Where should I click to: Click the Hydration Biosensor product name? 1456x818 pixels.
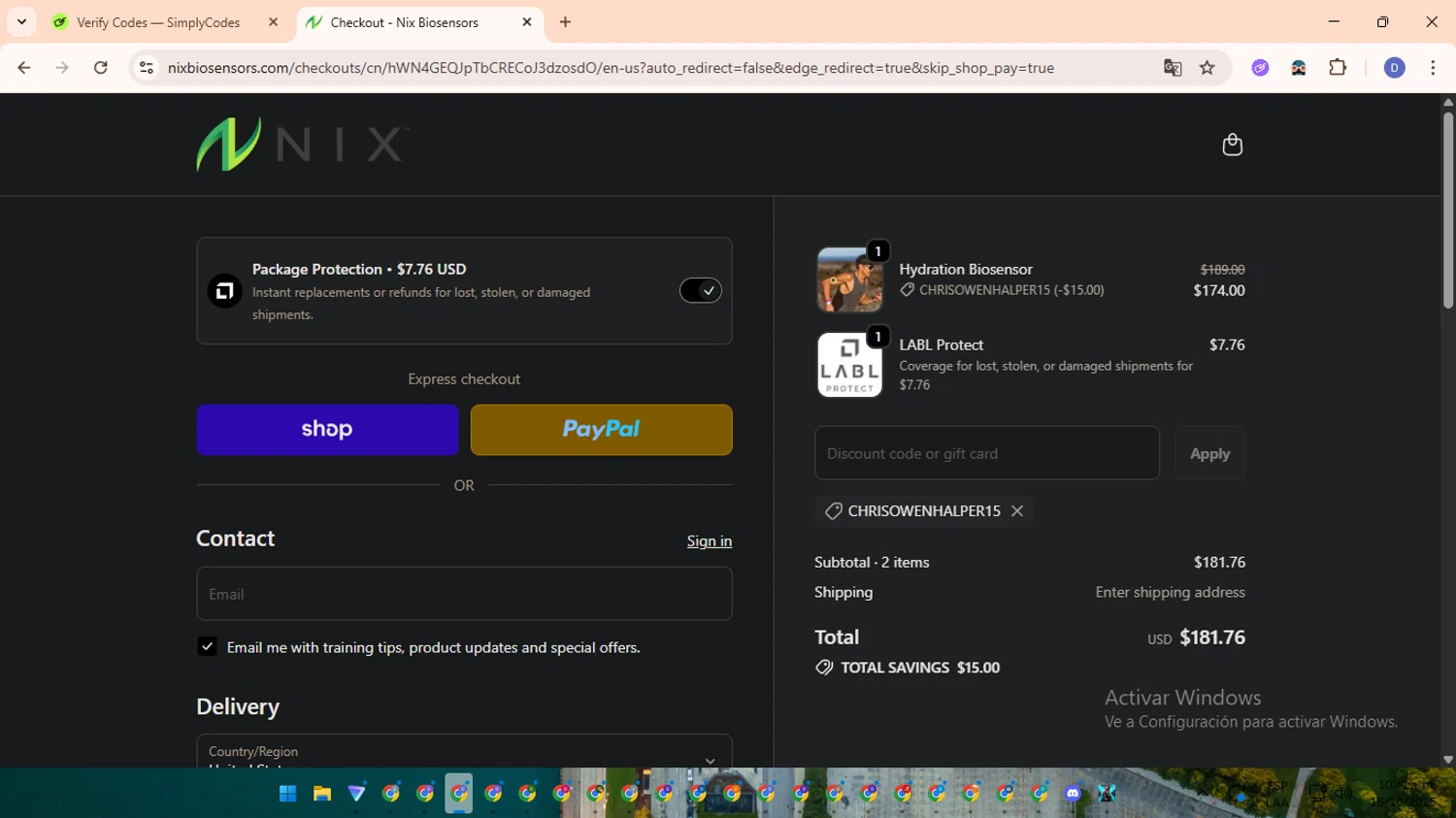coord(965,269)
